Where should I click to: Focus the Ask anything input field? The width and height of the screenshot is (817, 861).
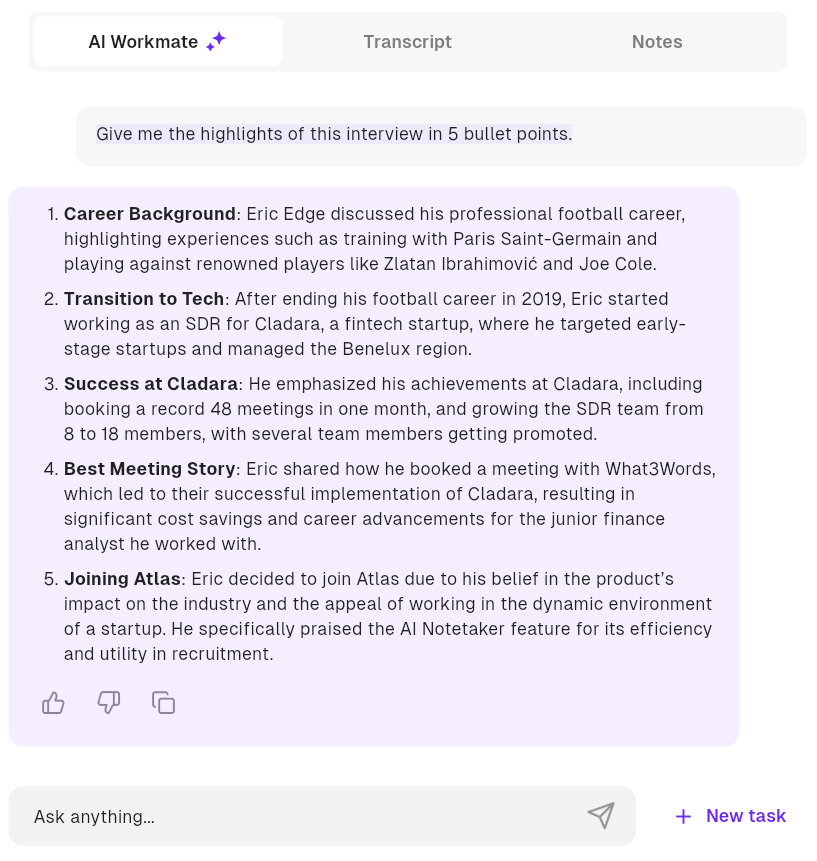(300, 816)
